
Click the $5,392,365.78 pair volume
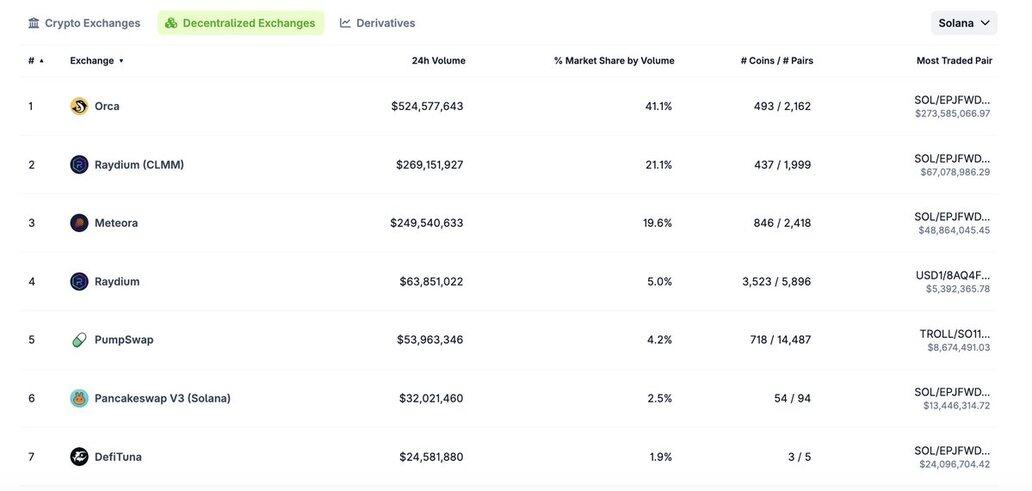coord(958,289)
